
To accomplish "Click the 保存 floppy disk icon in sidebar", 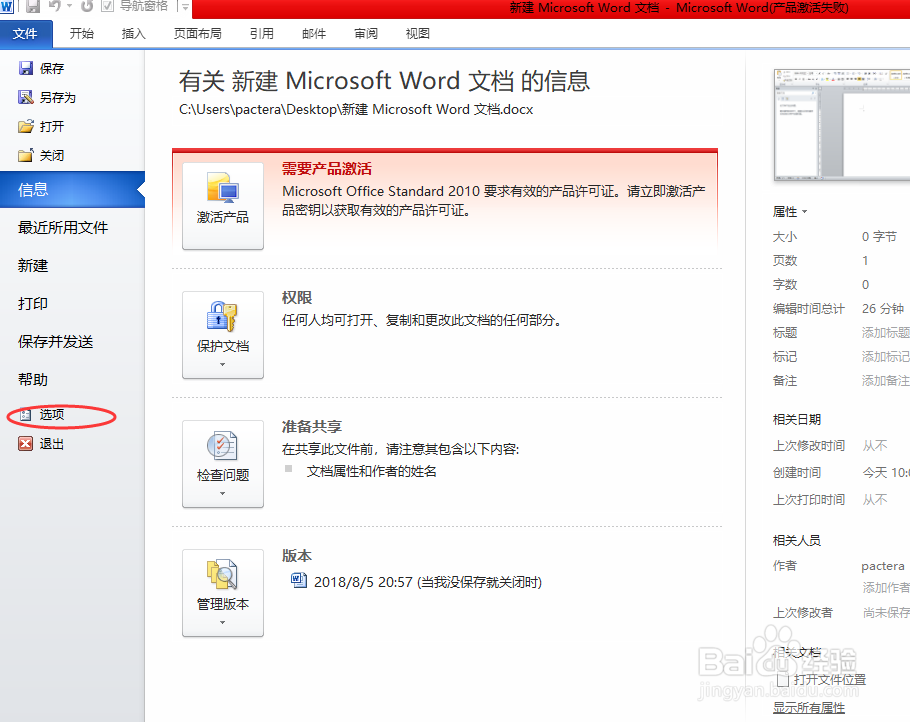I will 26,68.
